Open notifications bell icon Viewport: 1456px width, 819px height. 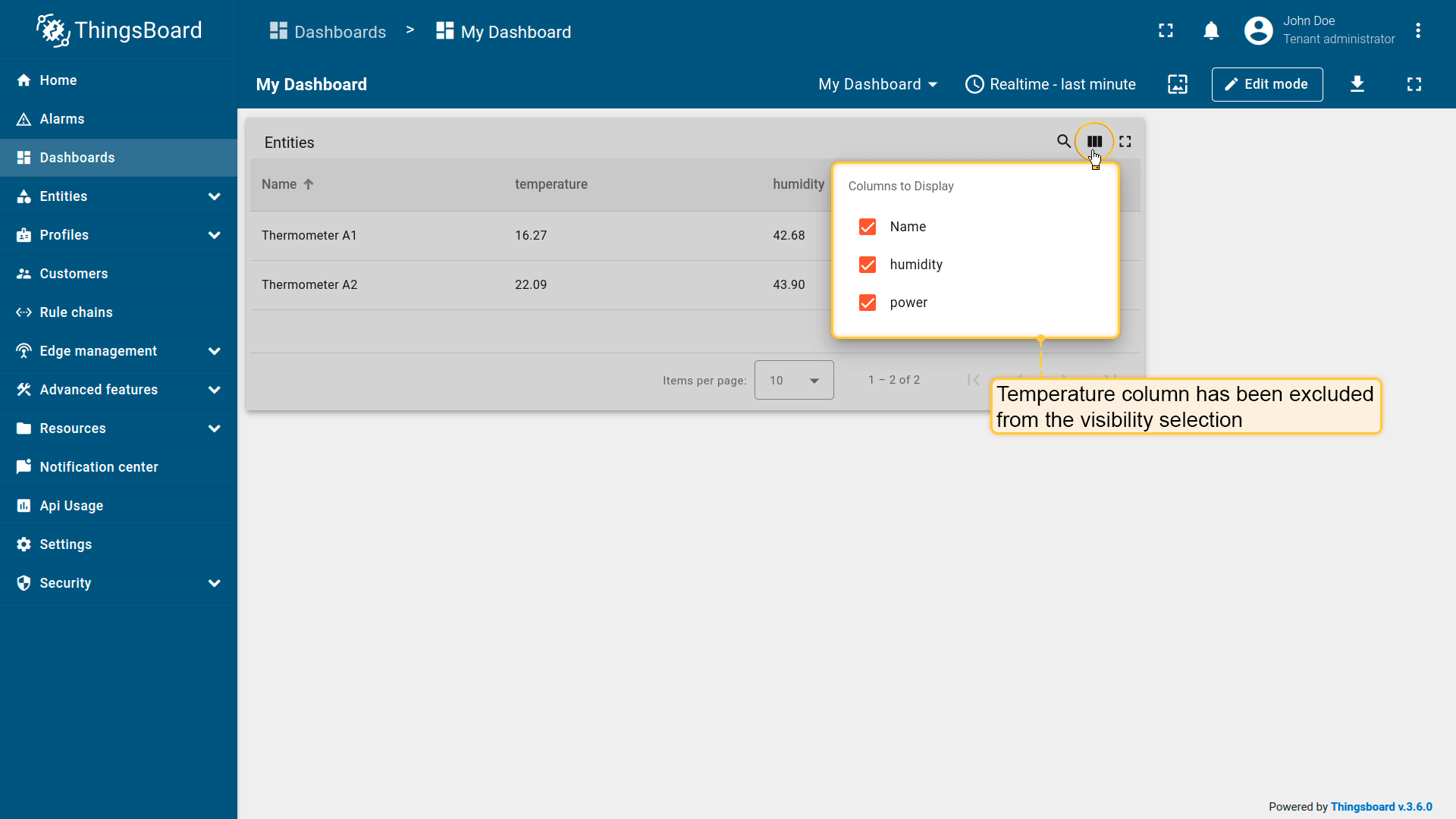pos(1211,31)
